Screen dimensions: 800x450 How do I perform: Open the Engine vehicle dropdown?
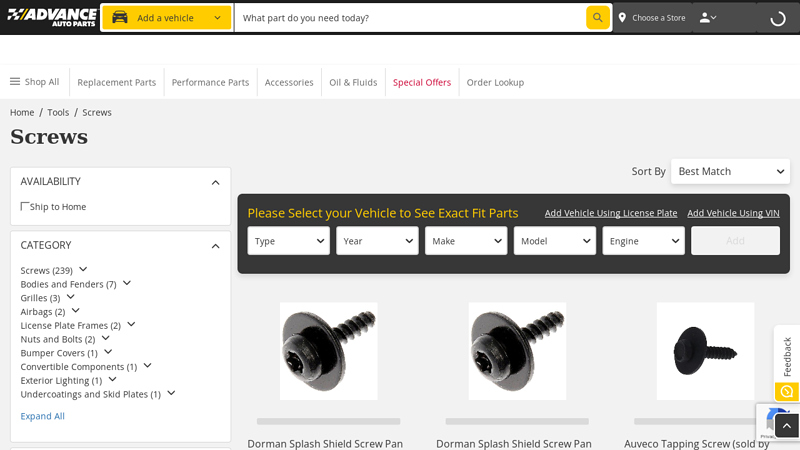[x=643, y=241]
